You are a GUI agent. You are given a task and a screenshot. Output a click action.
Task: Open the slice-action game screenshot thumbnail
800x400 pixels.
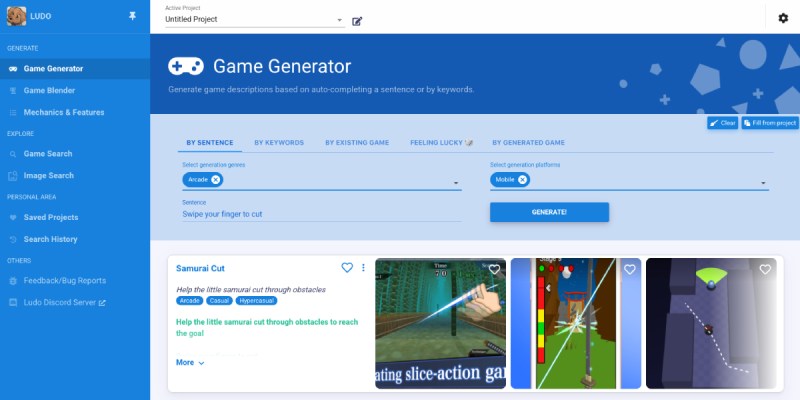coord(440,323)
